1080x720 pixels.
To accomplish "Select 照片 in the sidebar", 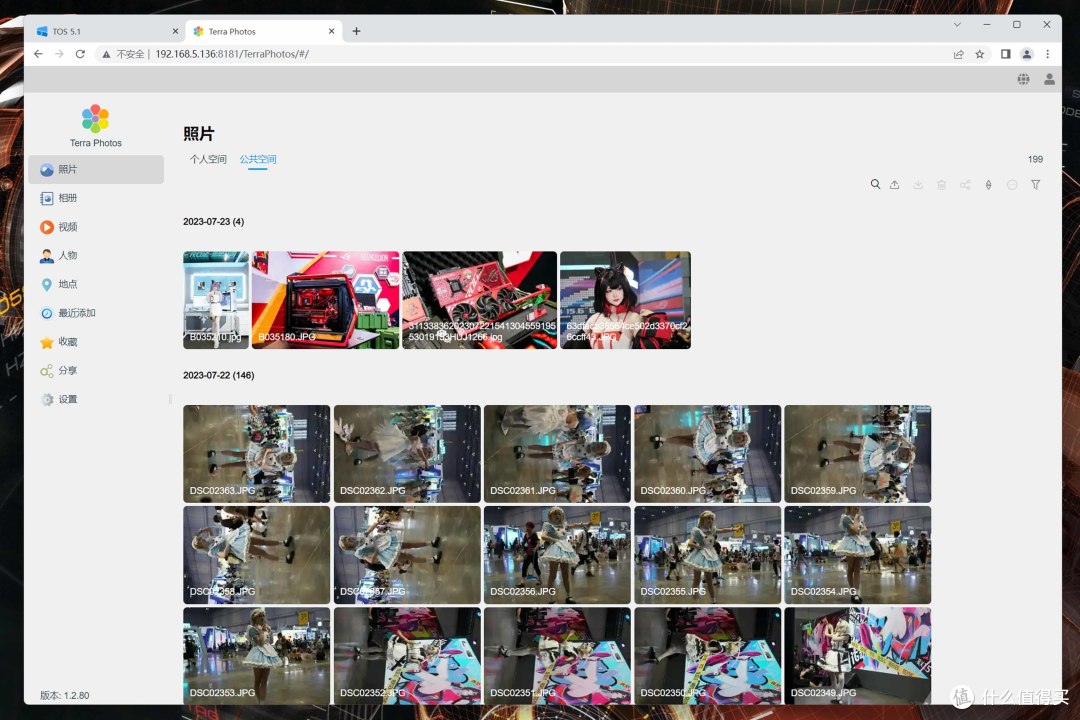I will pyautogui.click(x=96, y=169).
